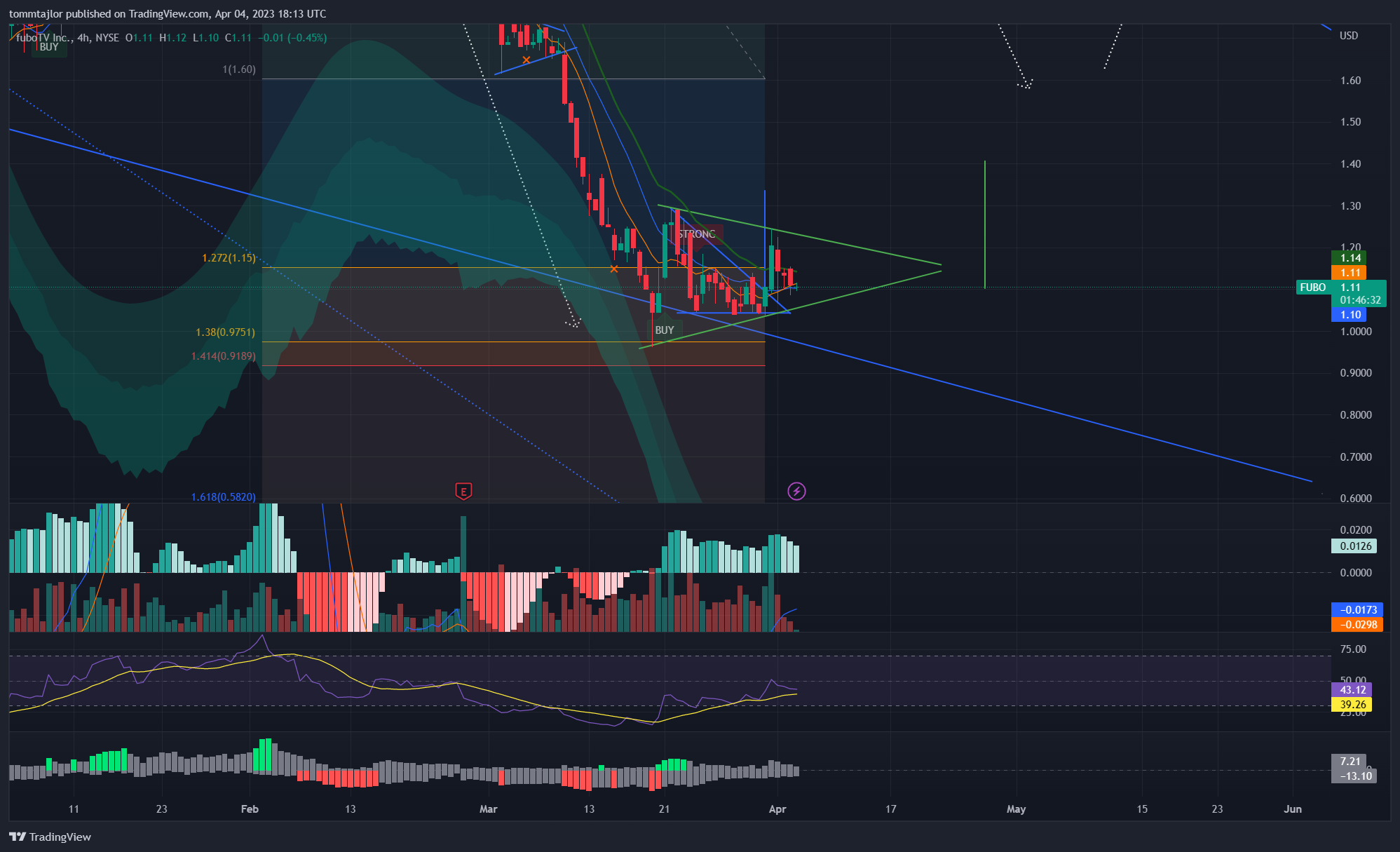The width and height of the screenshot is (1400, 852).
Task: Click the 0.6000 price axis label
Action: (x=1356, y=499)
